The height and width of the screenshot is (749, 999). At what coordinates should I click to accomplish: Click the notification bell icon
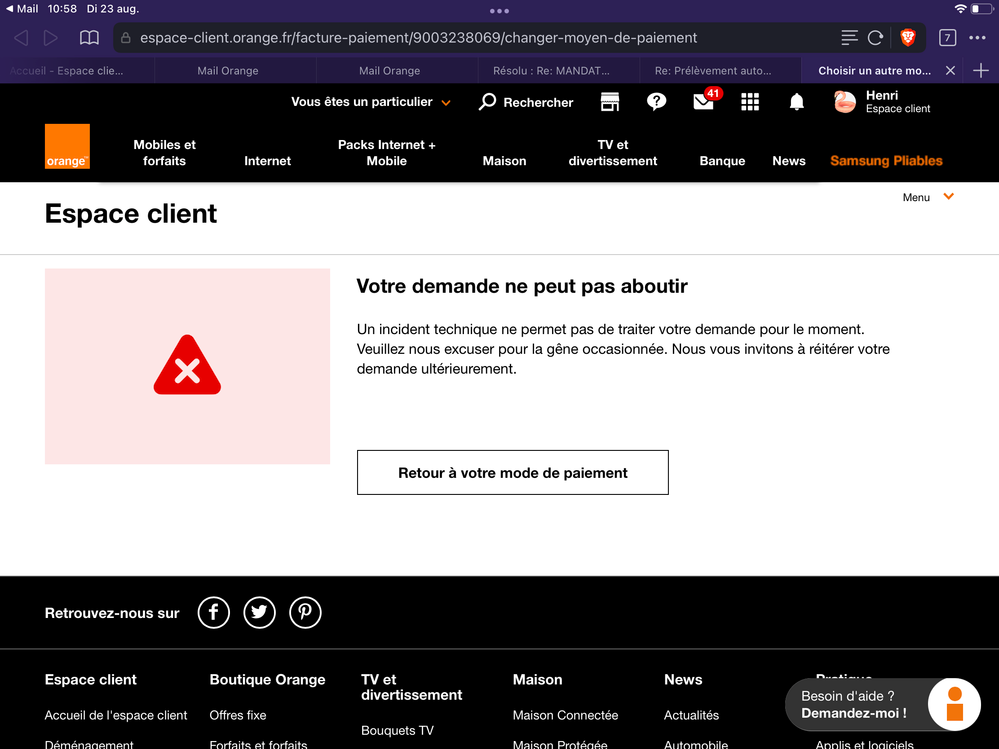796,102
